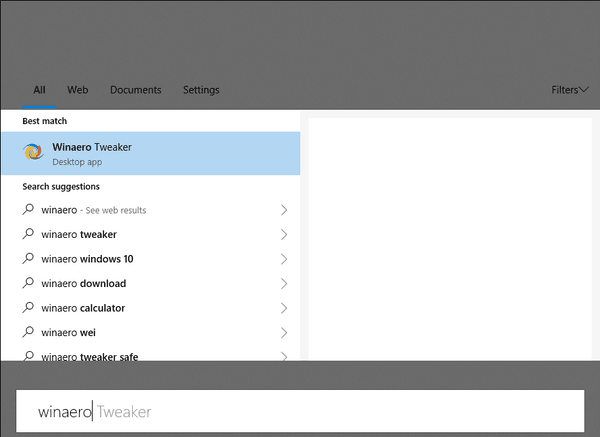Image resolution: width=600 pixels, height=437 pixels.
Task: Click the search icon beside 'winaero calculator'
Action: coord(28,307)
